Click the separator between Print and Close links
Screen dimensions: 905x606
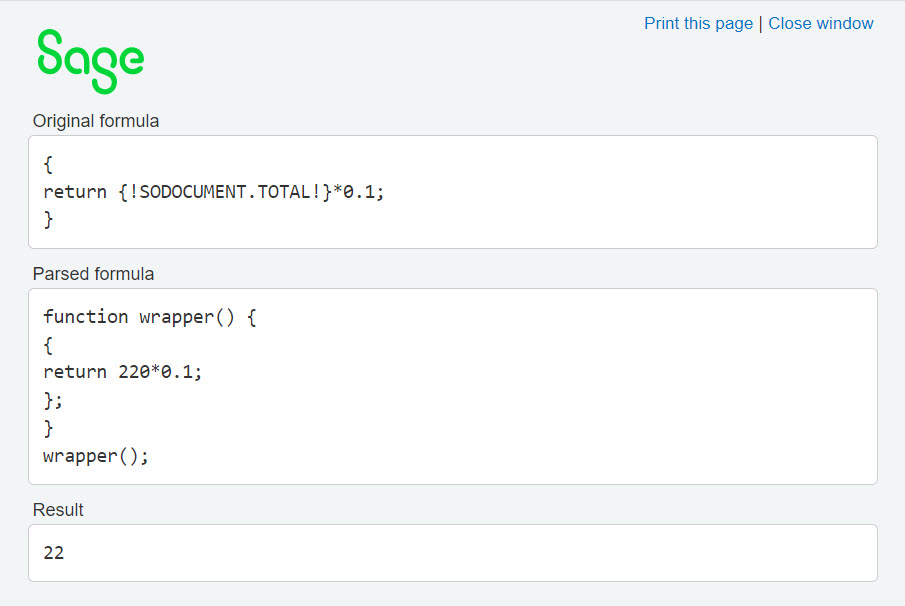(x=761, y=23)
